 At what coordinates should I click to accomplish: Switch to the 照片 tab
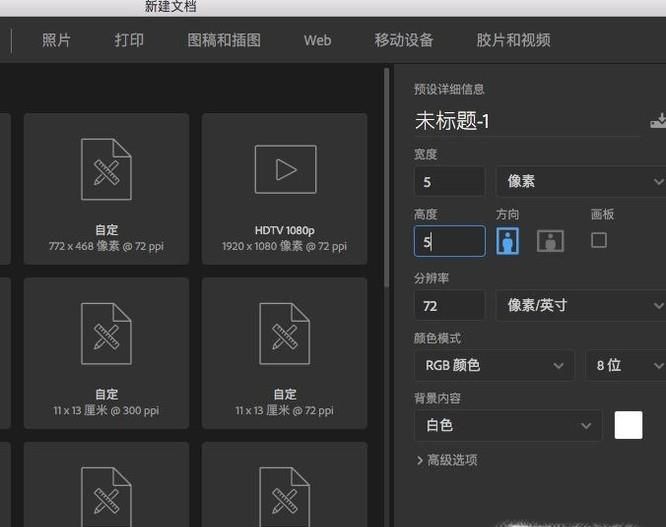click(56, 40)
